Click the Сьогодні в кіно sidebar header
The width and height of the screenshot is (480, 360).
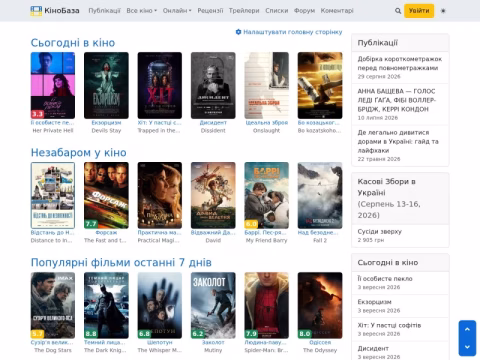pos(400,263)
